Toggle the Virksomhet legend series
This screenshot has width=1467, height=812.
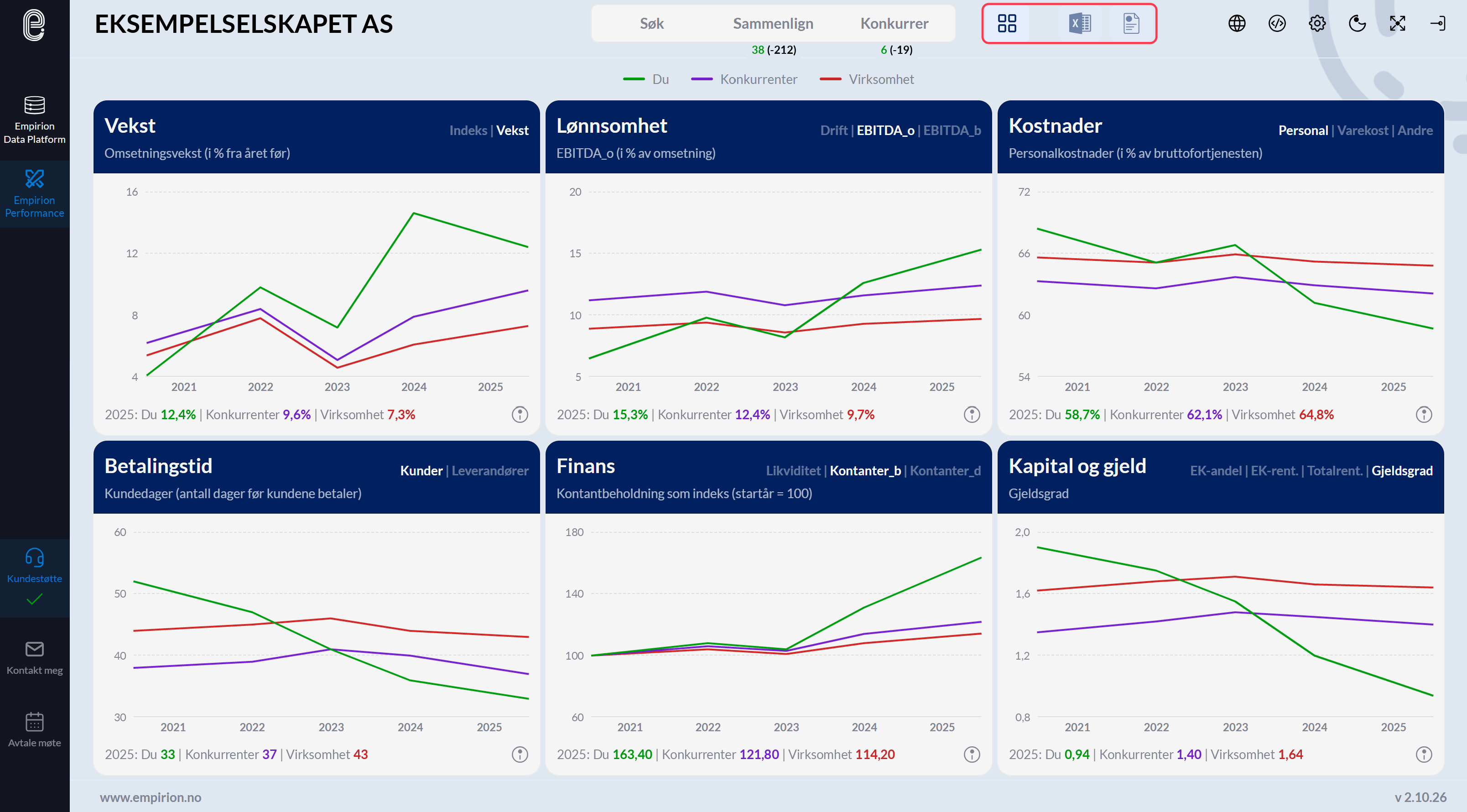pyautogui.click(x=866, y=79)
